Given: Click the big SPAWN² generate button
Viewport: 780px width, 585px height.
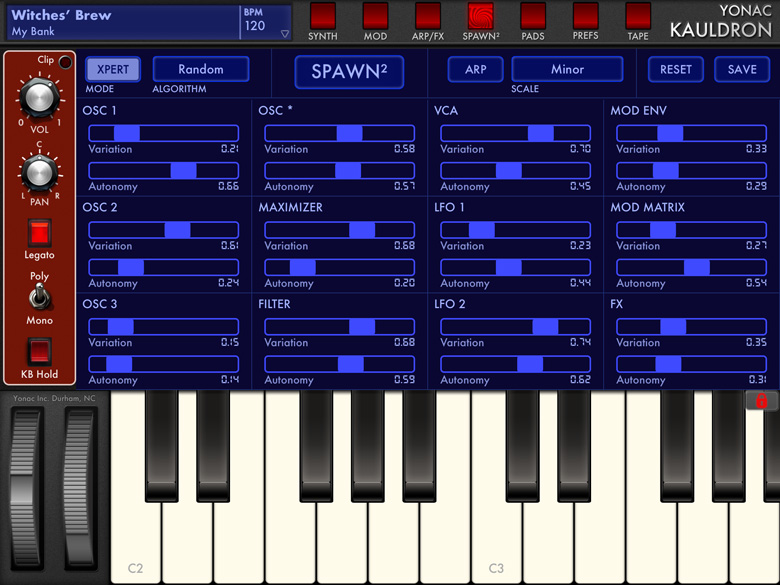Looking at the screenshot, I should [349, 72].
